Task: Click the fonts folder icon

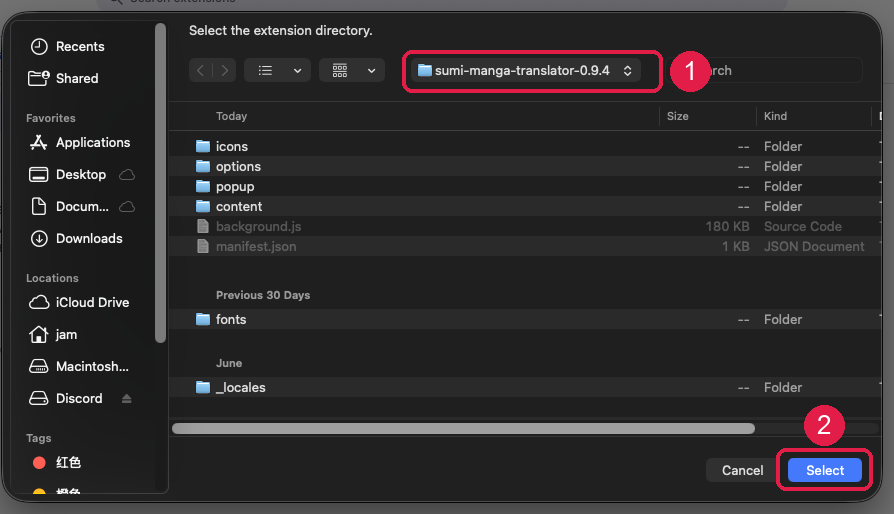Action: 203,319
